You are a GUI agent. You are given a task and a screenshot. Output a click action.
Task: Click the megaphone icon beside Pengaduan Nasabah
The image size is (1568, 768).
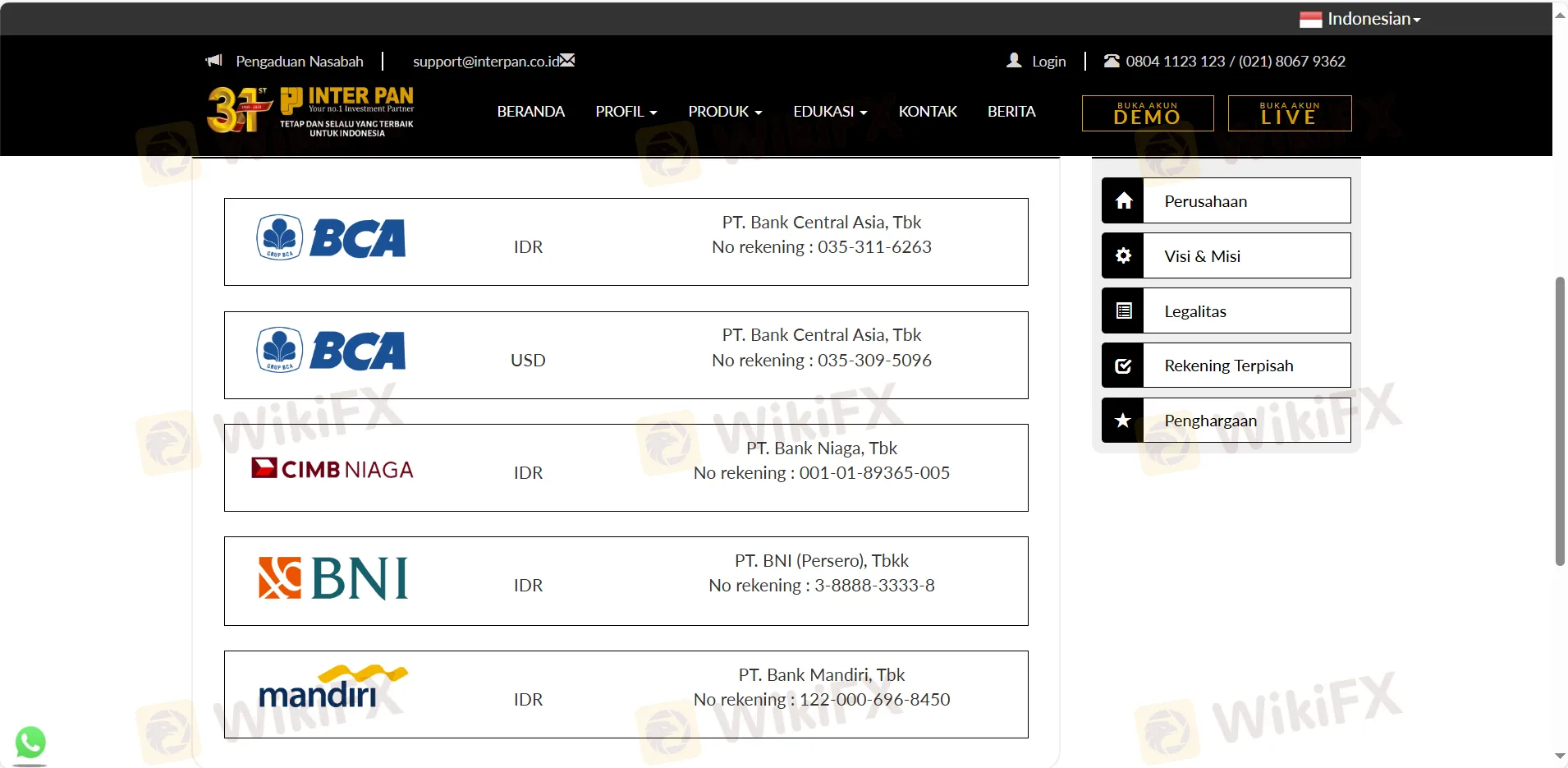click(x=214, y=61)
